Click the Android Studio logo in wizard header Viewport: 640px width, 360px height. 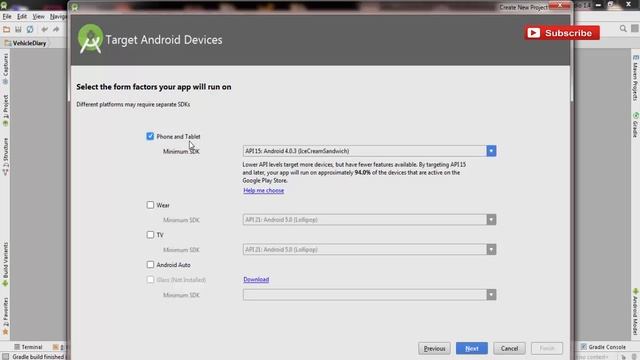pos(90,39)
